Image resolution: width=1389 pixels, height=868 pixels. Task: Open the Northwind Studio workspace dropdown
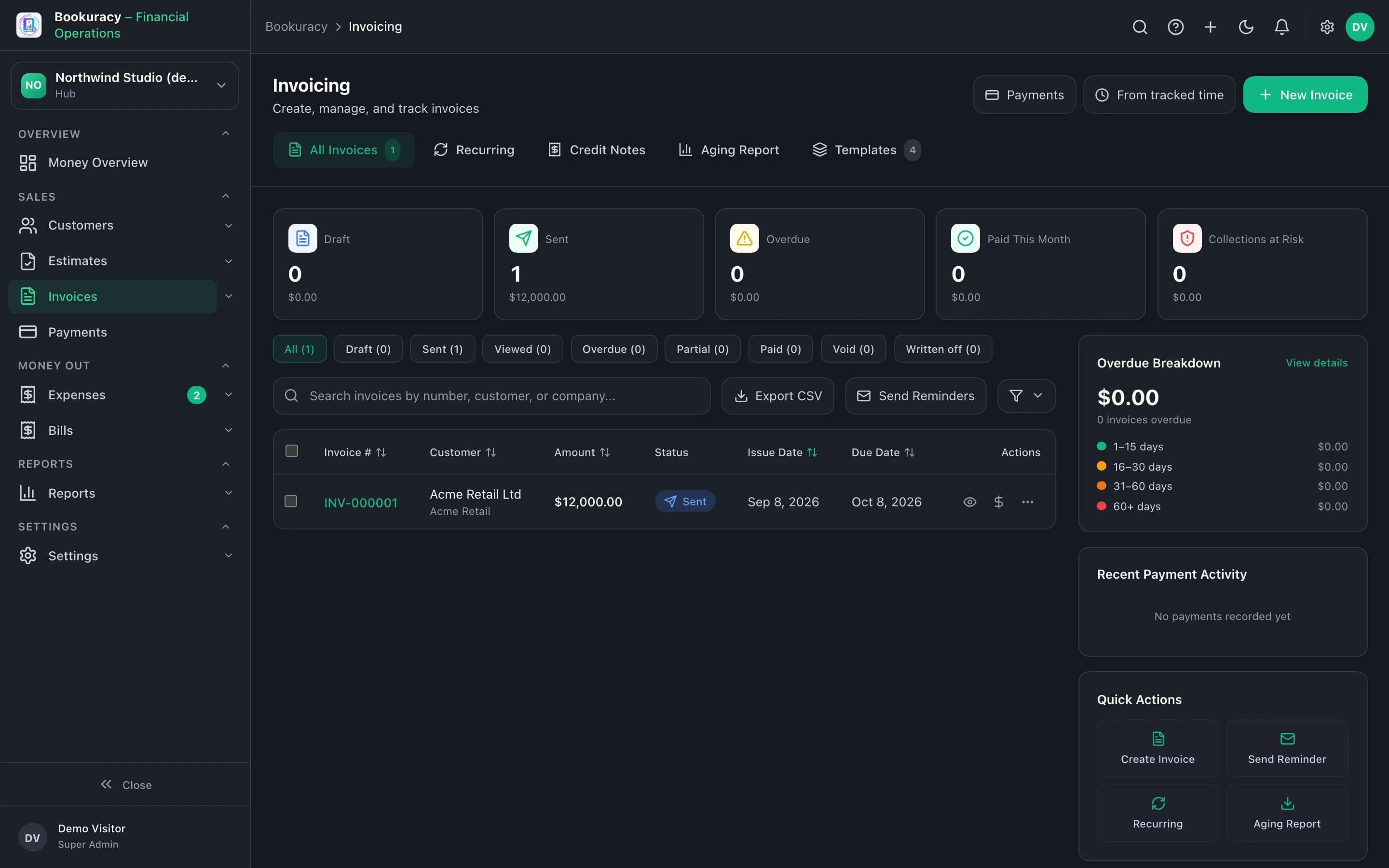click(x=124, y=85)
